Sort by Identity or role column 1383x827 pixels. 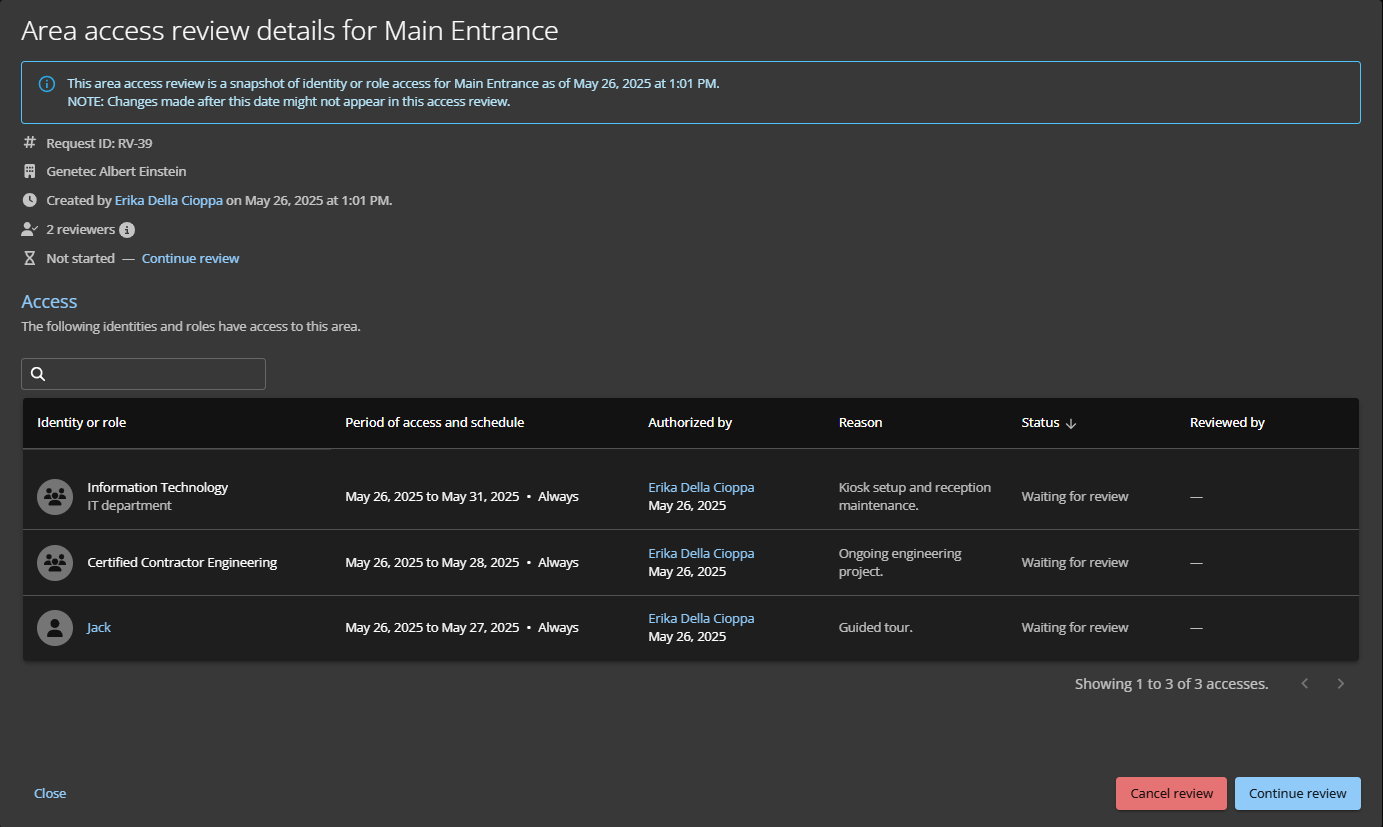(82, 423)
